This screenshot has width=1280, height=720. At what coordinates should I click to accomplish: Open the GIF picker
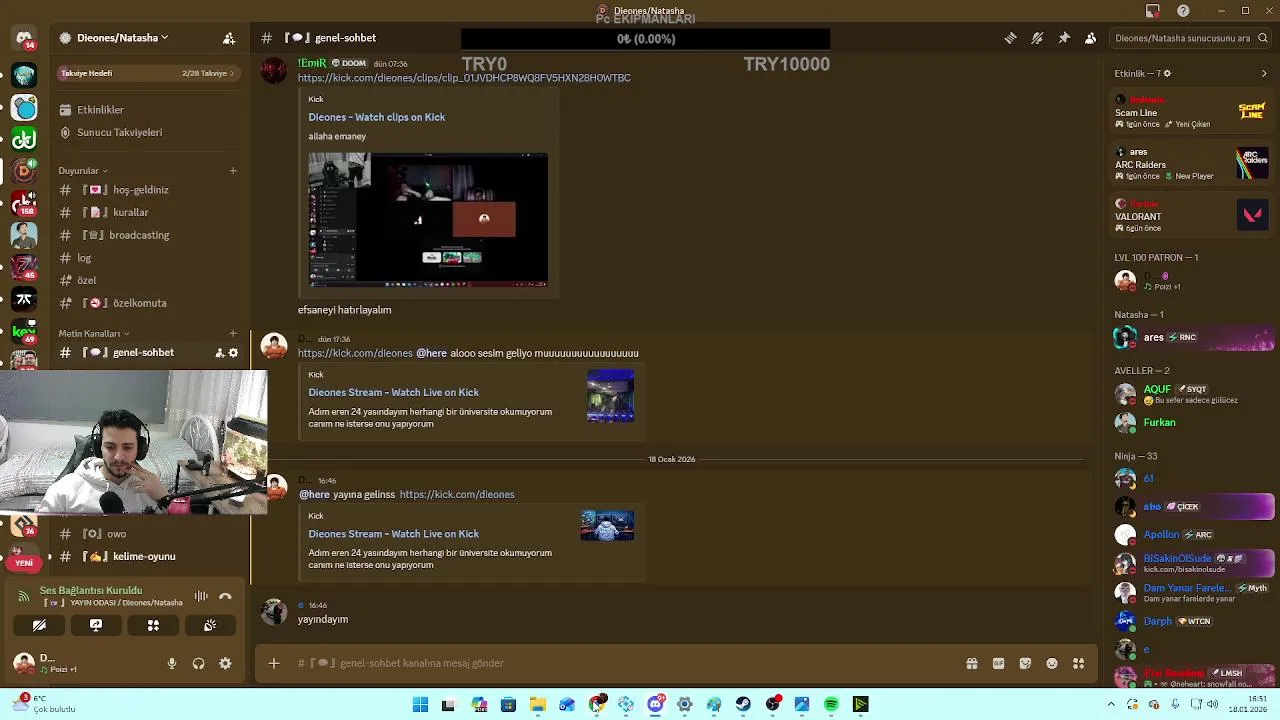click(x=998, y=663)
